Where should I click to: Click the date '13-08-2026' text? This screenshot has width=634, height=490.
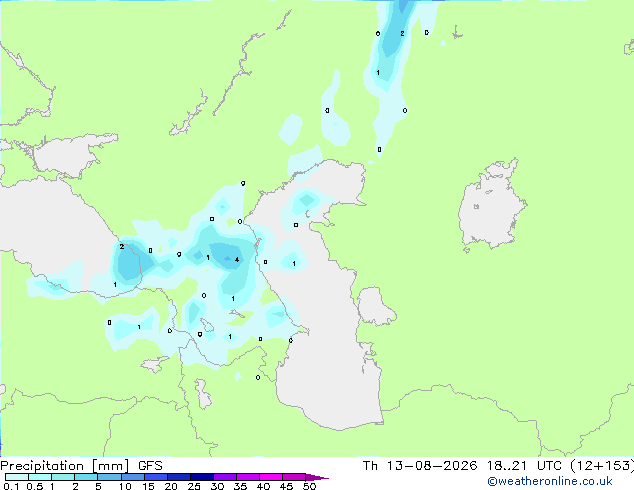431,466
